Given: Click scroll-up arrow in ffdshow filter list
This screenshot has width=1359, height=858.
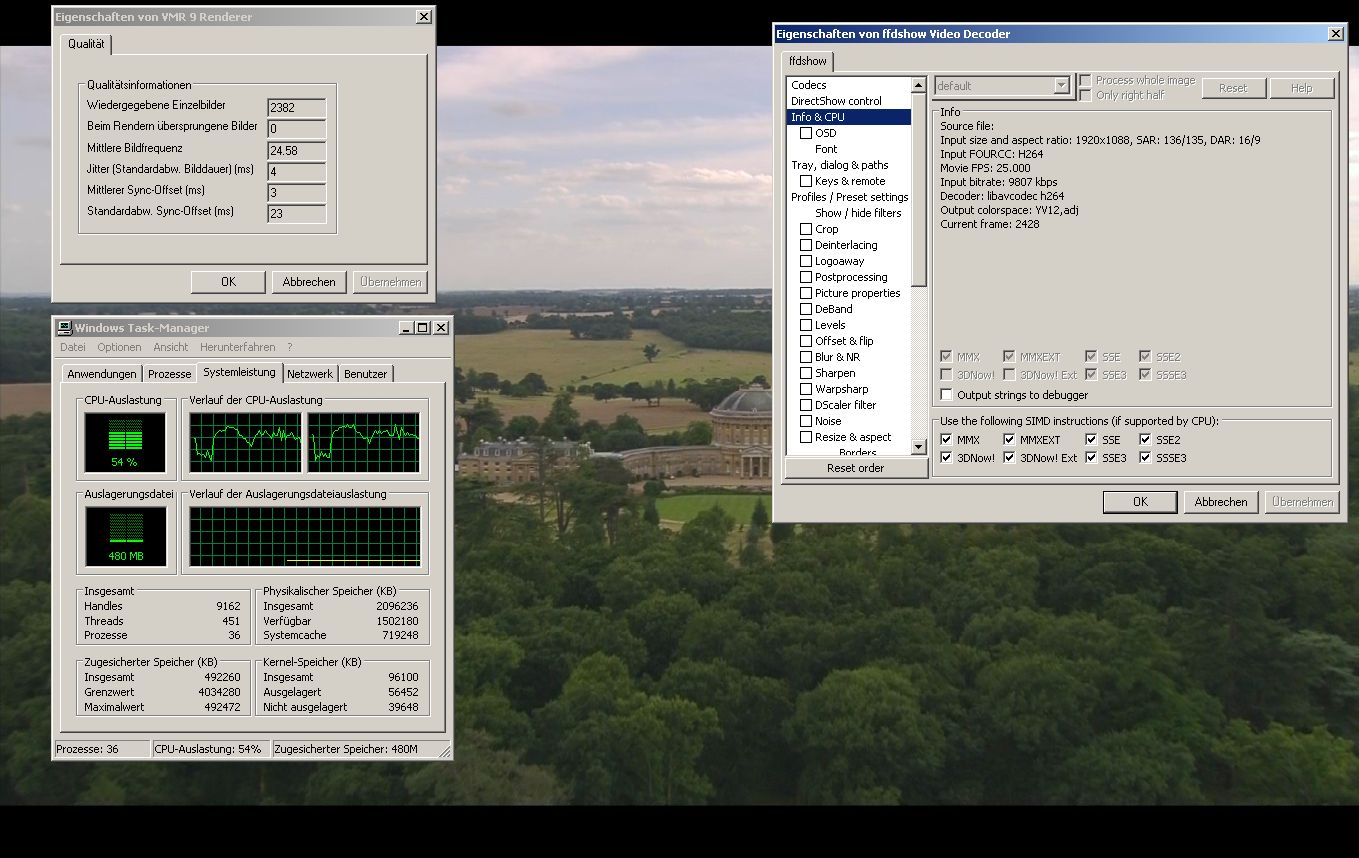Looking at the screenshot, I should (x=919, y=85).
